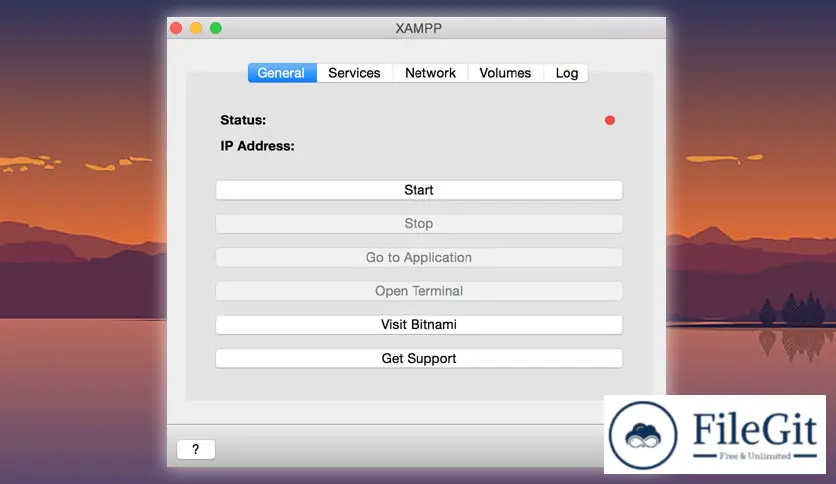Click the Start button
836x484 pixels.
(419, 190)
